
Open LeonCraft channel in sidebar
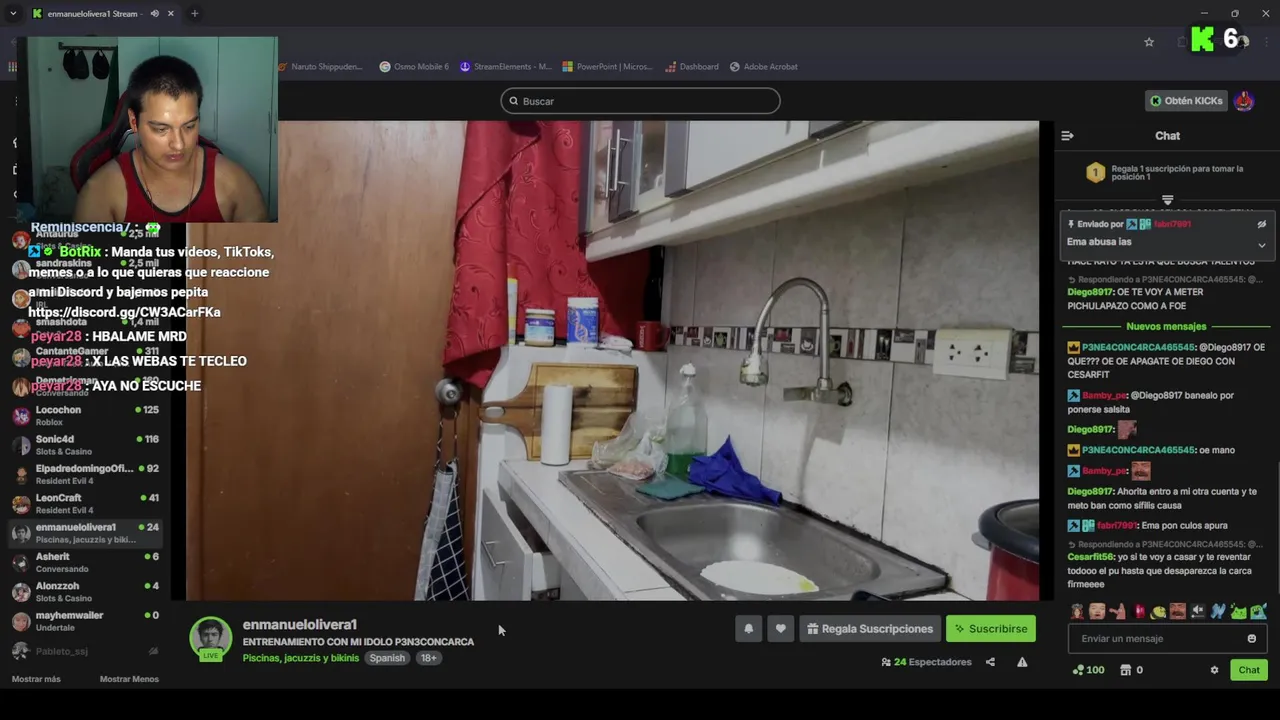86,504
